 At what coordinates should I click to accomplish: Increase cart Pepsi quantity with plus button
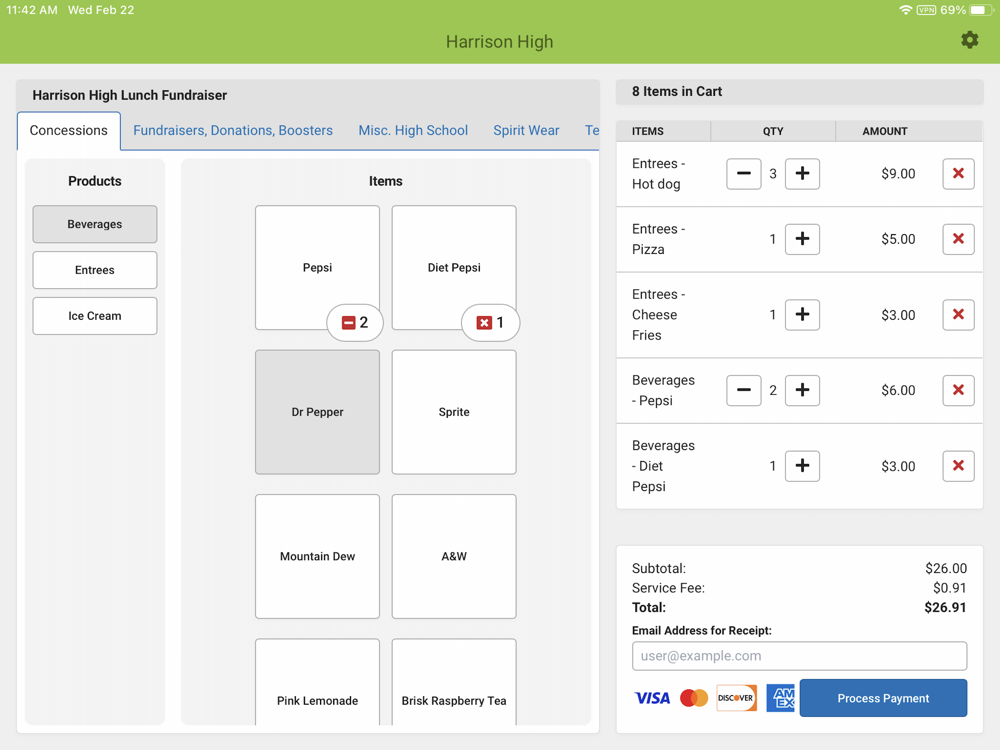802,390
